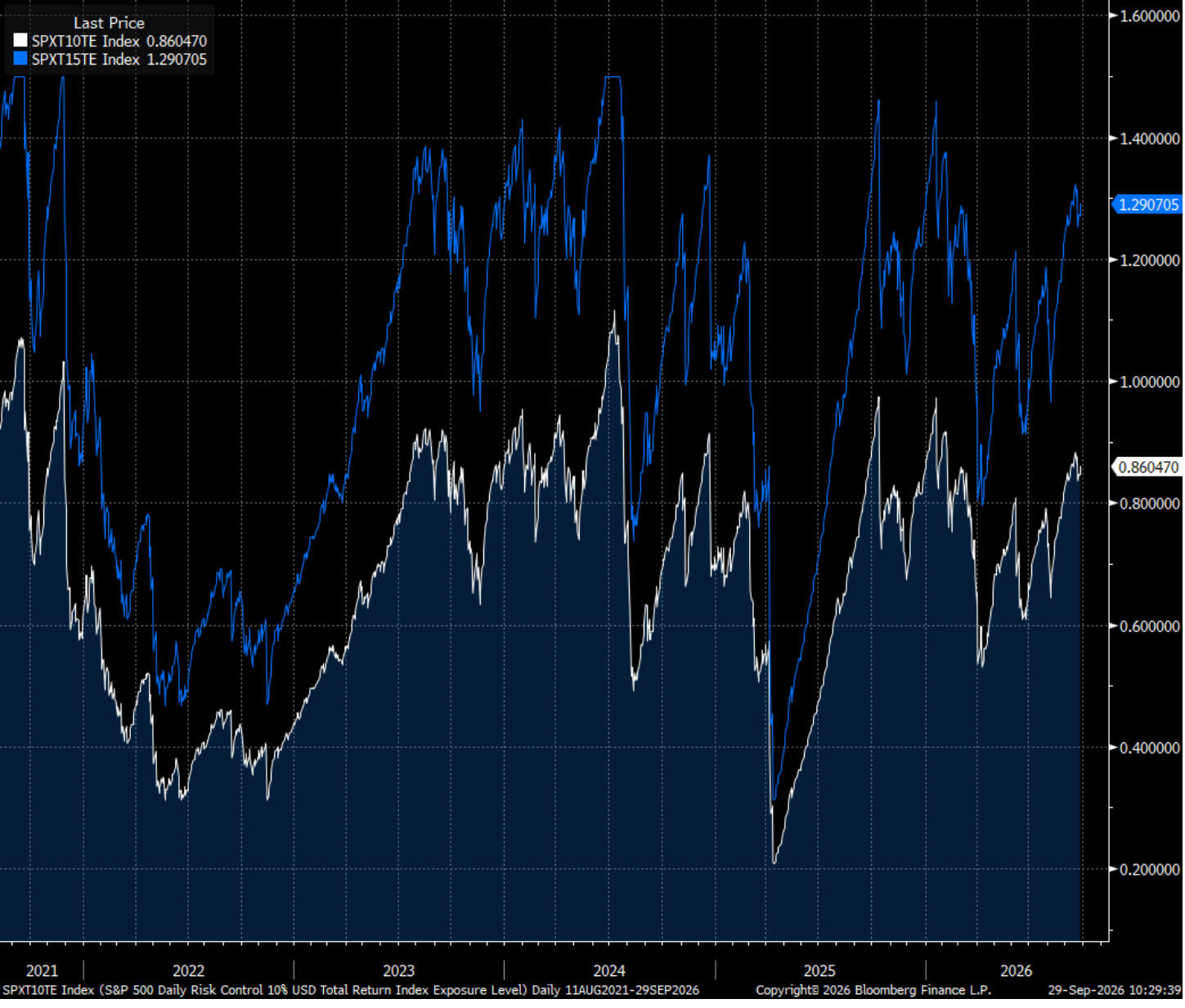Click the 0.400000 y-axis label
Viewport: 1185px width, 1008px height.
click(1149, 748)
